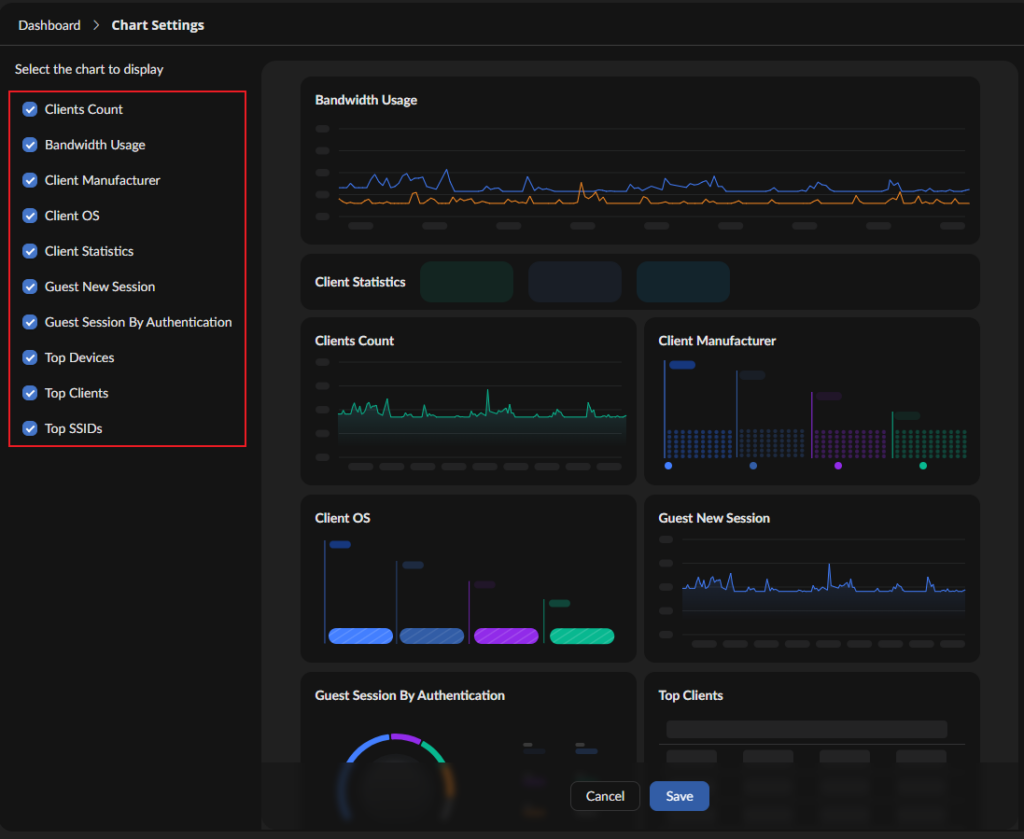Select the Client Manufacturer chart preview
This screenshot has height=839, width=1024.
[x=812, y=401]
